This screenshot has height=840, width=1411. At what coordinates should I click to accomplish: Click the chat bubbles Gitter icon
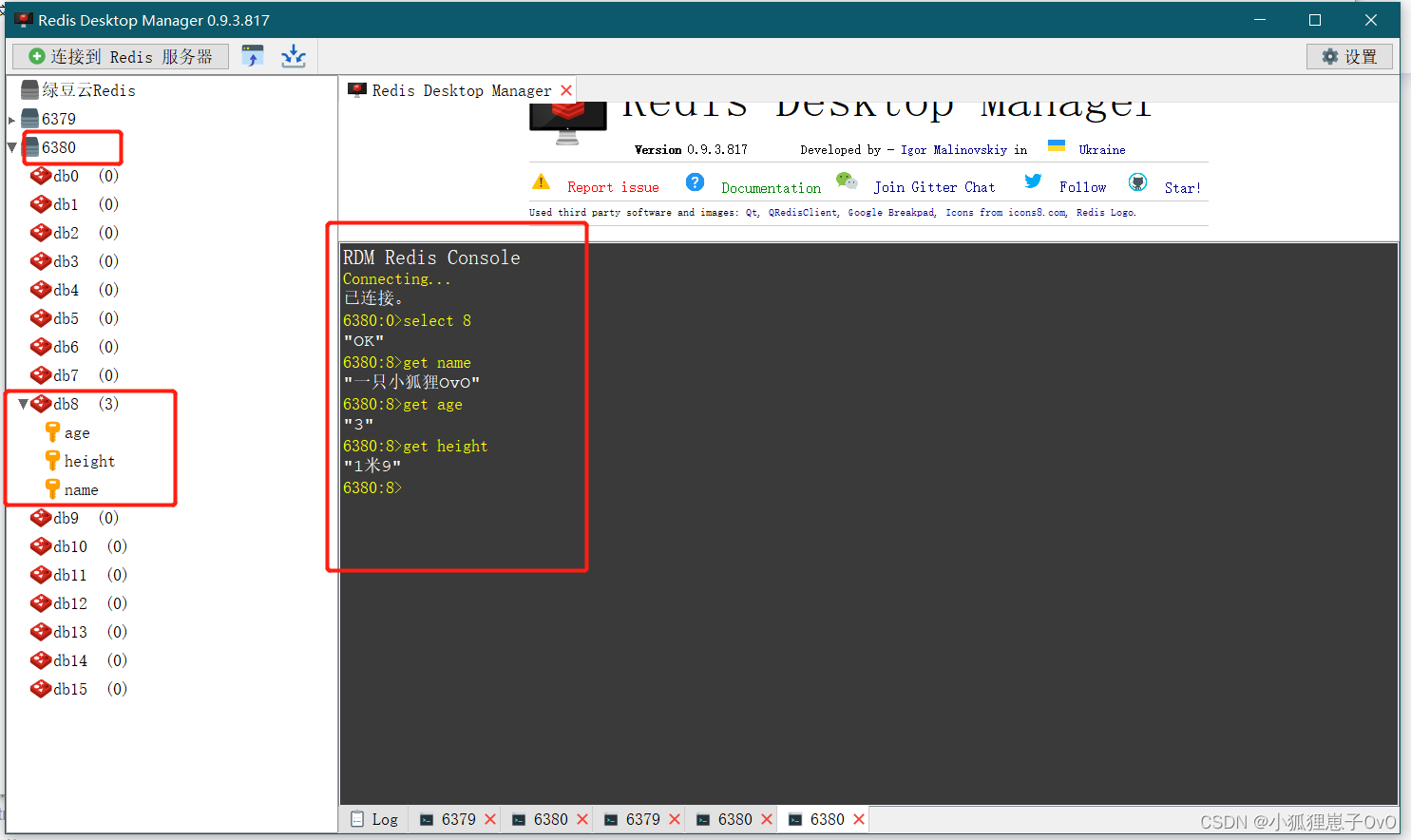[x=846, y=181]
